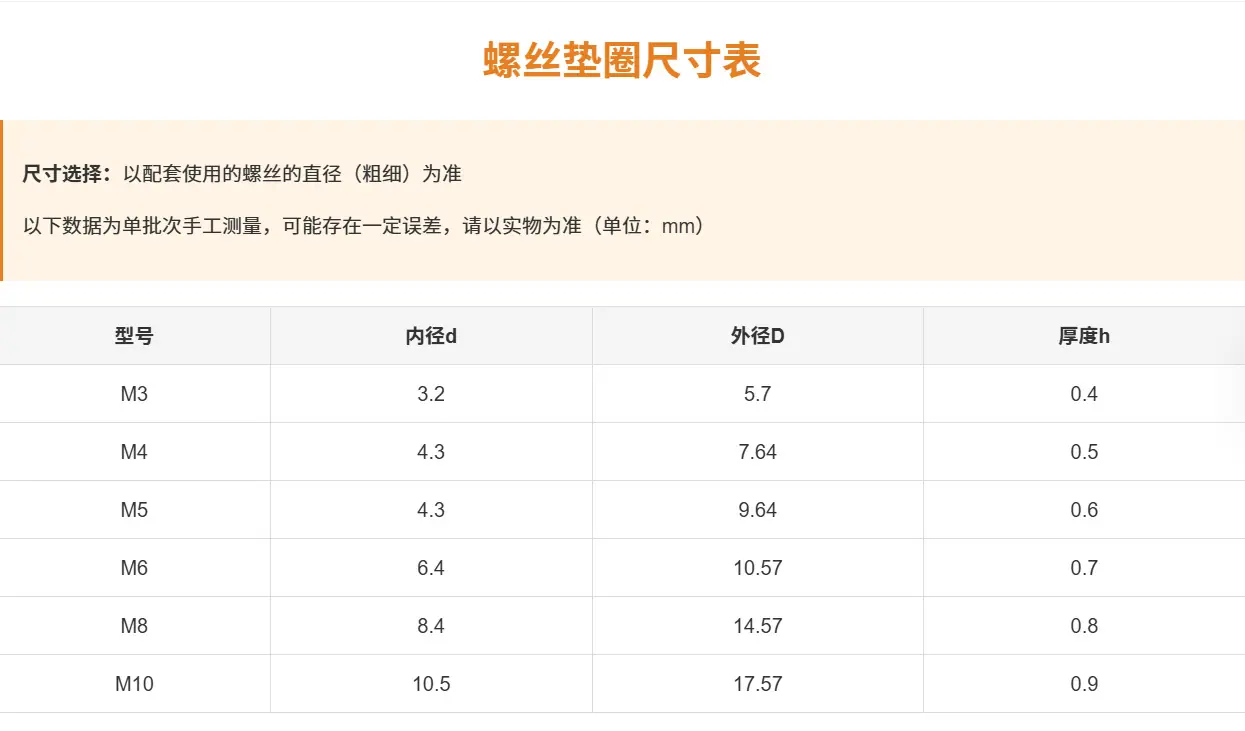The height and width of the screenshot is (731, 1245).
Task: Click the 外径D column header
Action: click(x=758, y=336)
